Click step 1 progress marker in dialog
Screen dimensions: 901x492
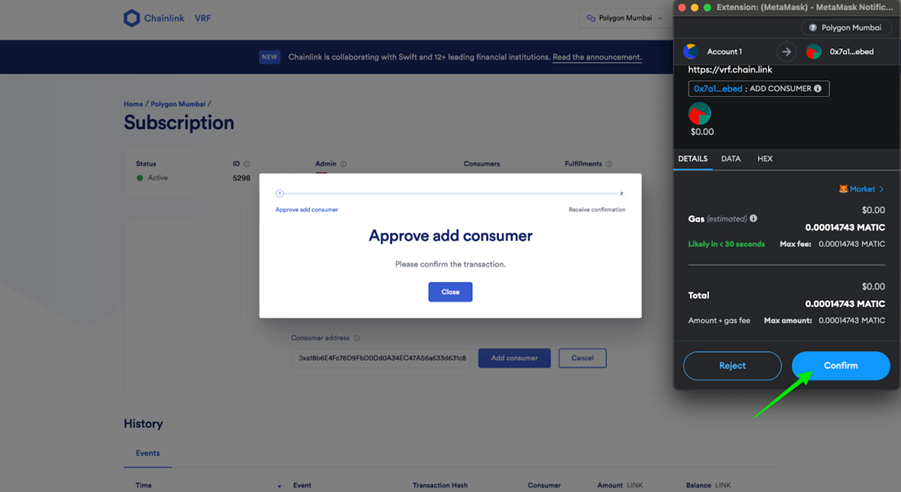click(279, 194)
